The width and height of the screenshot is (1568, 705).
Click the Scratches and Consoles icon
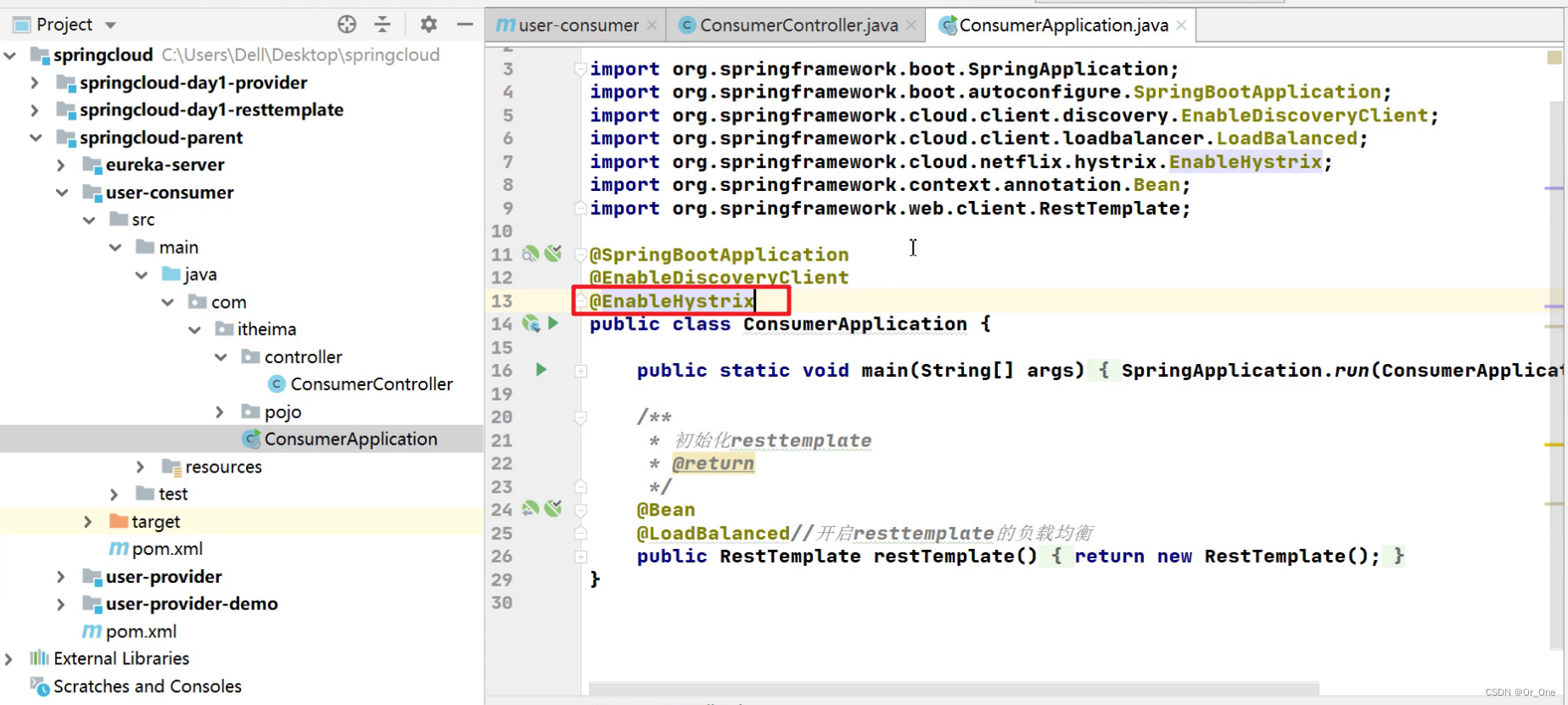(39, 686)
